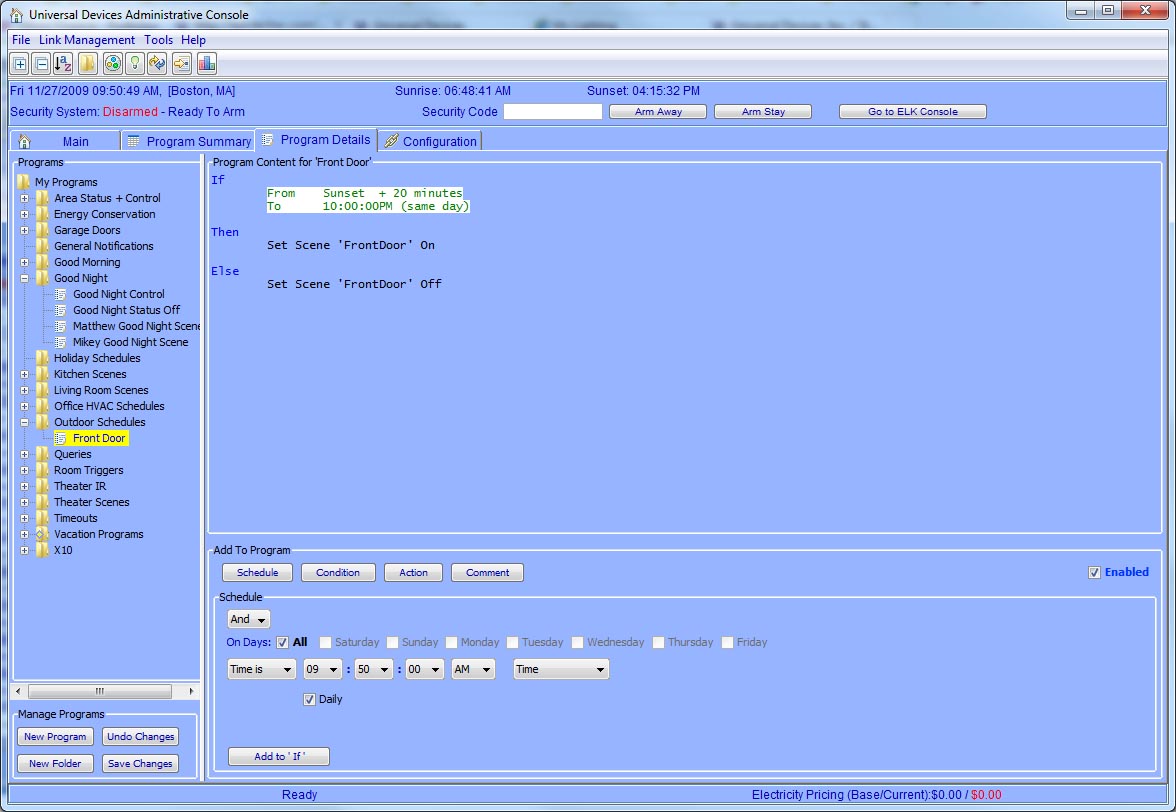The width and height of the screenshot is (1176, 812).
Task: Click the My Programs root folder icon
Action: click(23, 181)
